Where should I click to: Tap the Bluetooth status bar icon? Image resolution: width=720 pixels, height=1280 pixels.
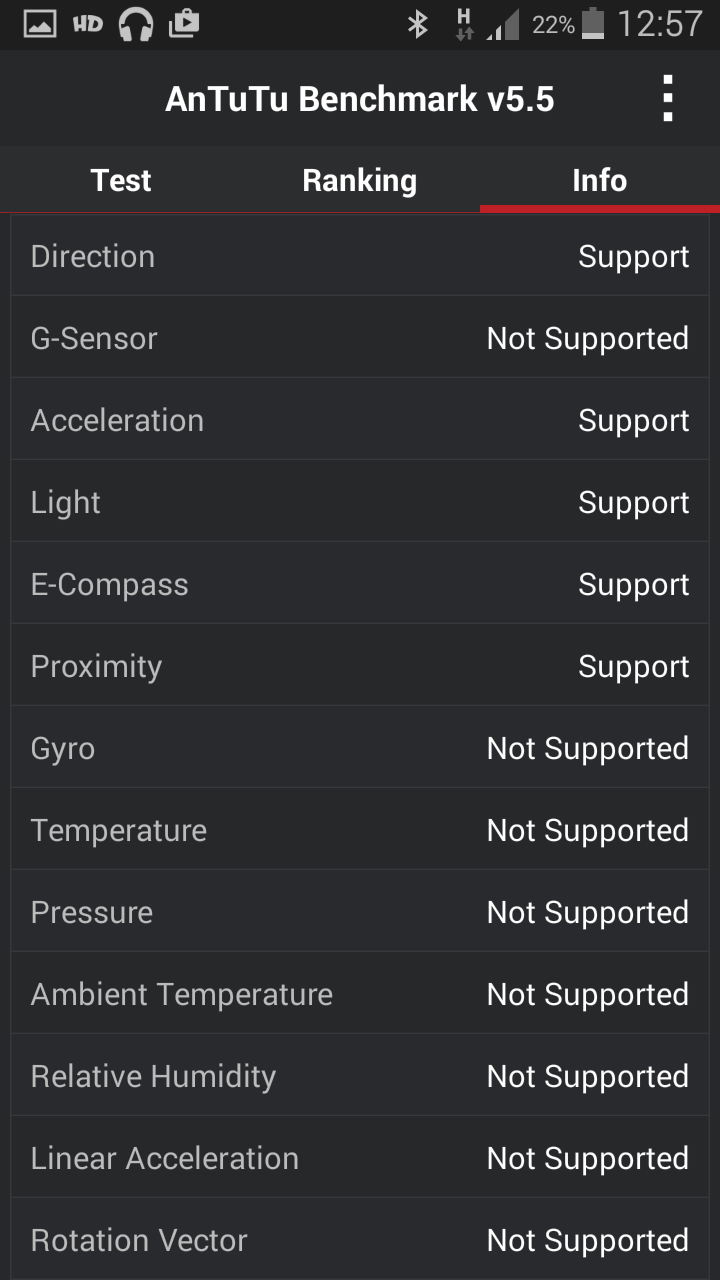click(418, 24)
